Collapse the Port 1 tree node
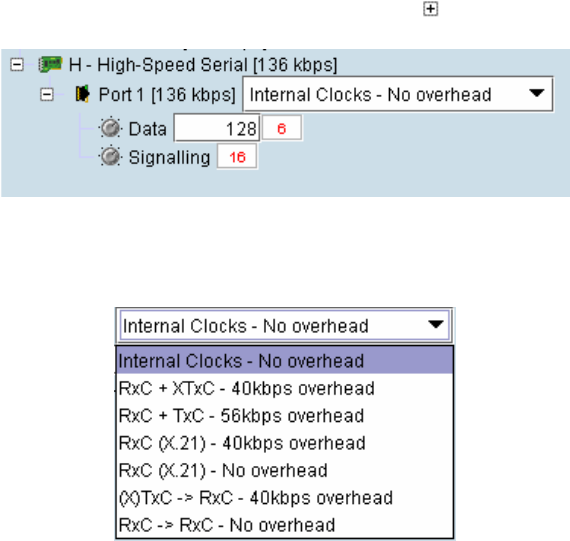 (47, 95)
